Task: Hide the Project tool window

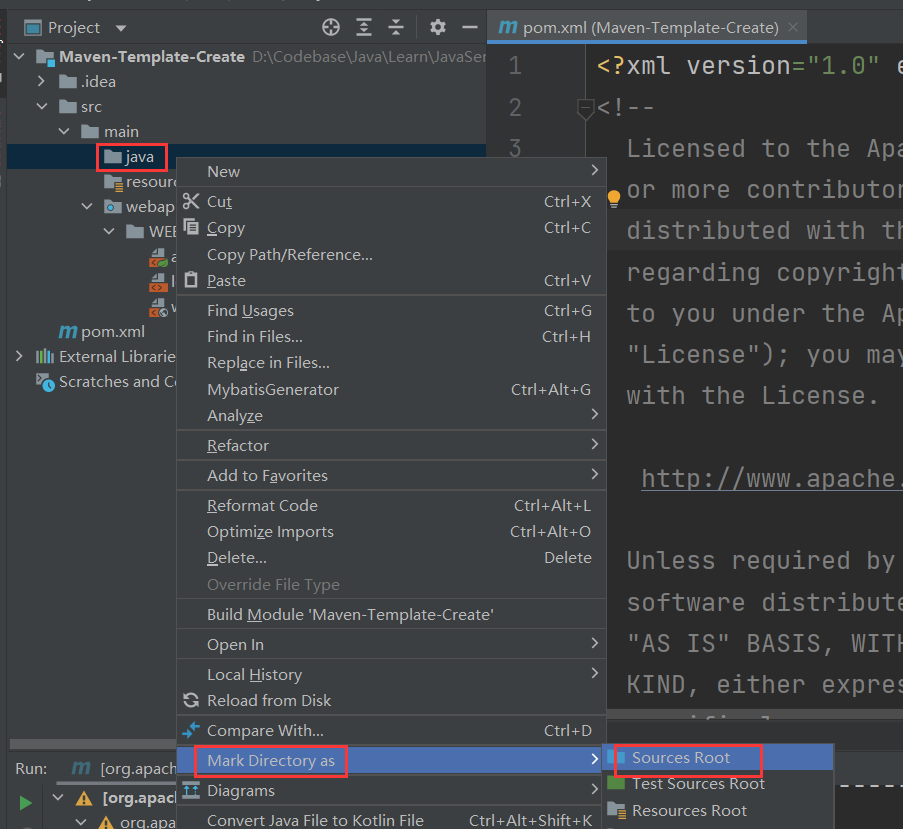Action: [469, 27]
